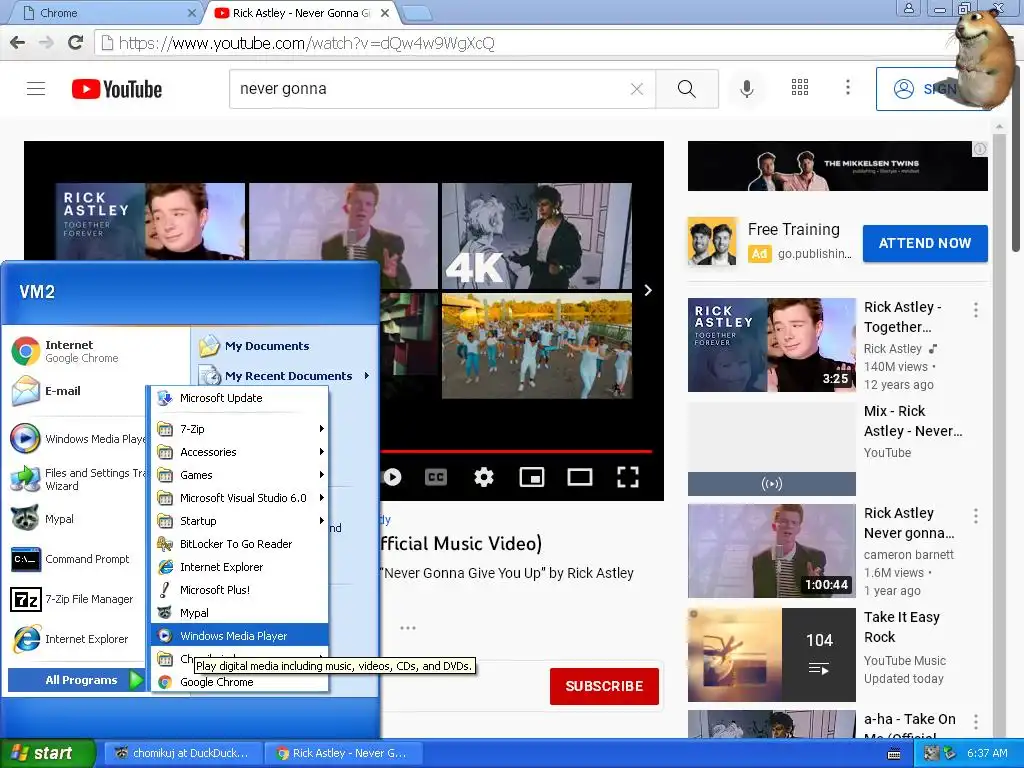The image size is (1024, 768).
Task: Open Internet Explorer in Start menu left column
Action: pyautogui.click(x=77, y=639)
